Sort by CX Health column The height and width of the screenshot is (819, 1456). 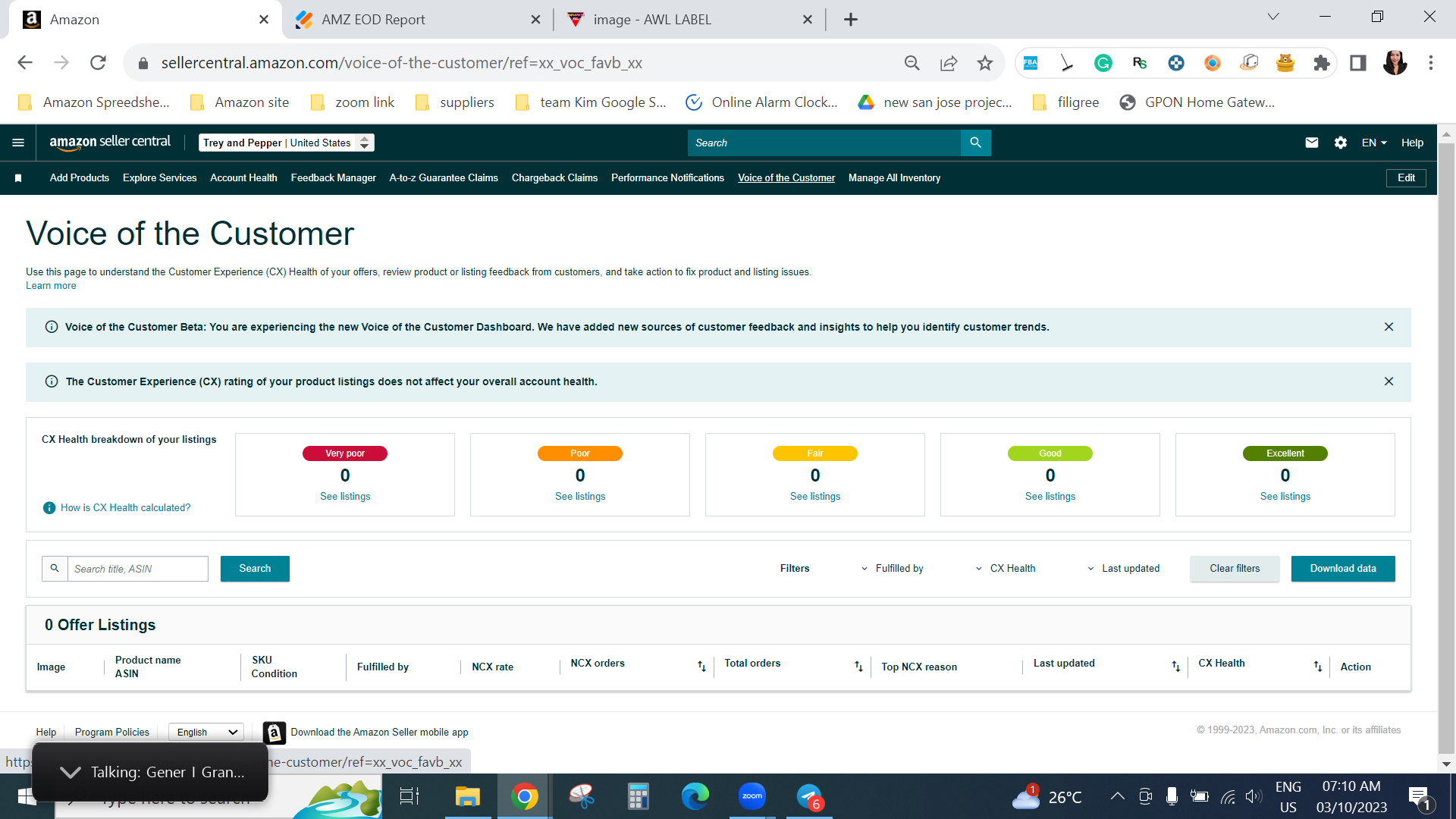coord(1318,667)
